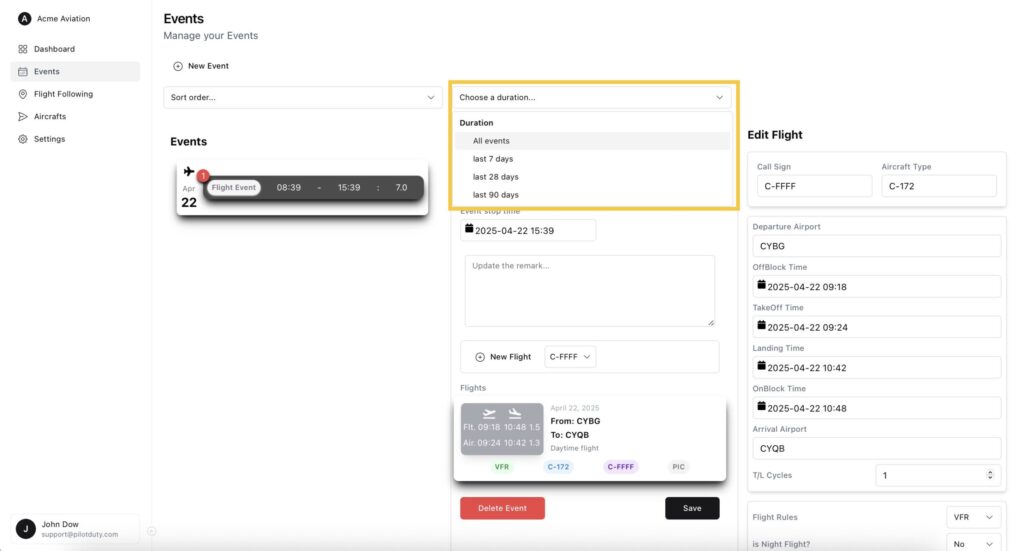This screenshot has width=1024, height=551.
Task: Expand the Sort order dropdown
Action: coord(303,97)
